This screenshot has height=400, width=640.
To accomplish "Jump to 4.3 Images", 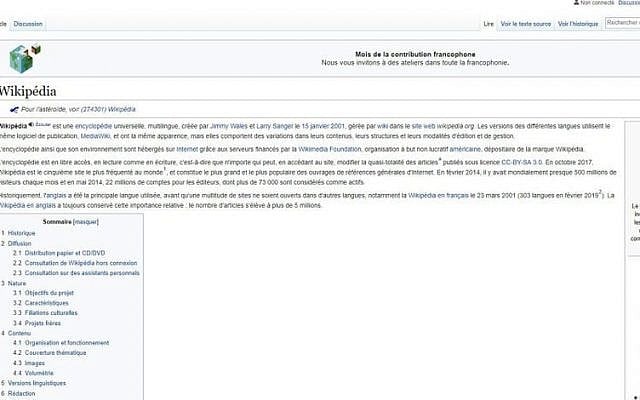I will (29, 363).
